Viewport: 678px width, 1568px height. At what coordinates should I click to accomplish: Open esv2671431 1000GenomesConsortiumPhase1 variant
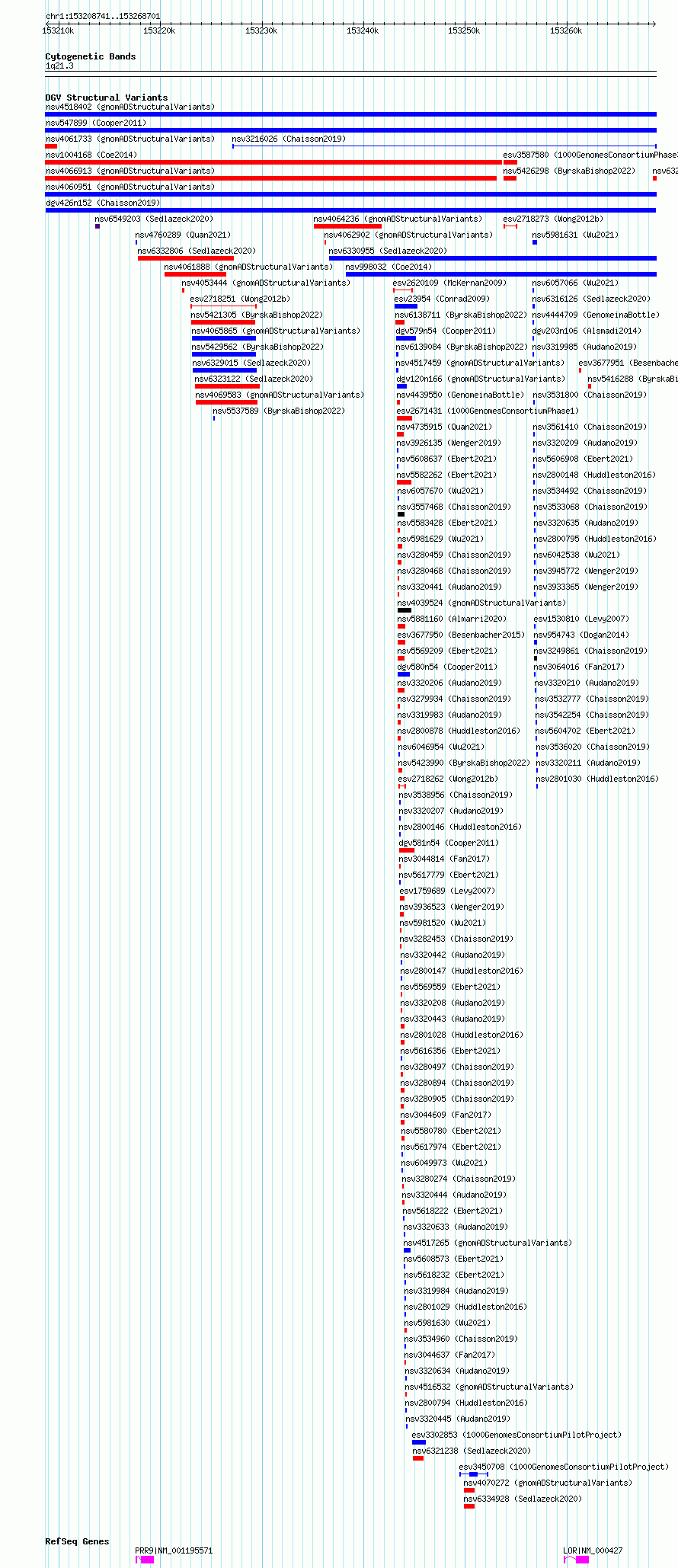pyautogui.click(x=488, y=411)
